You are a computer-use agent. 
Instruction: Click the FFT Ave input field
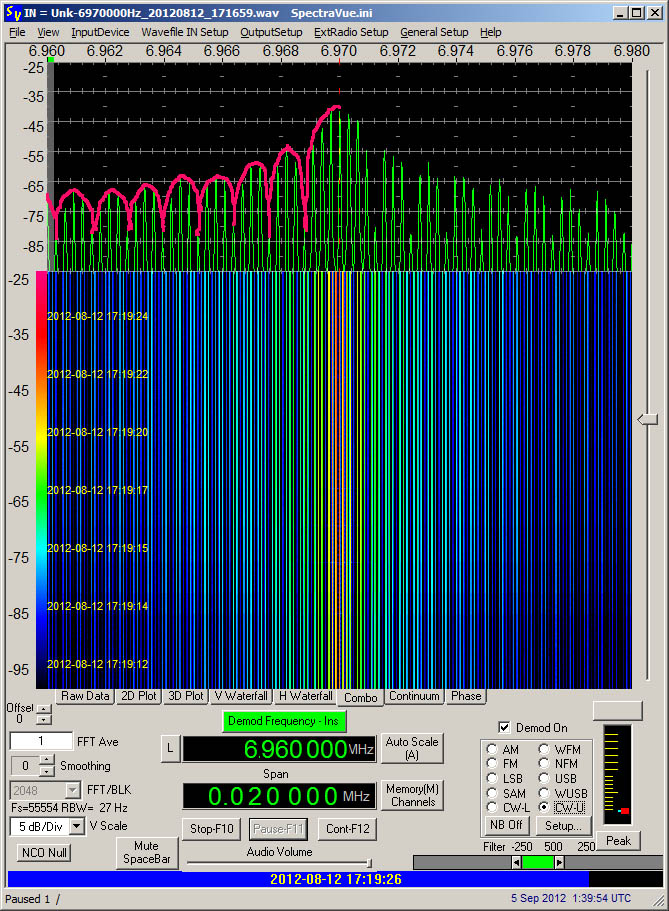(x=41, y=741)
